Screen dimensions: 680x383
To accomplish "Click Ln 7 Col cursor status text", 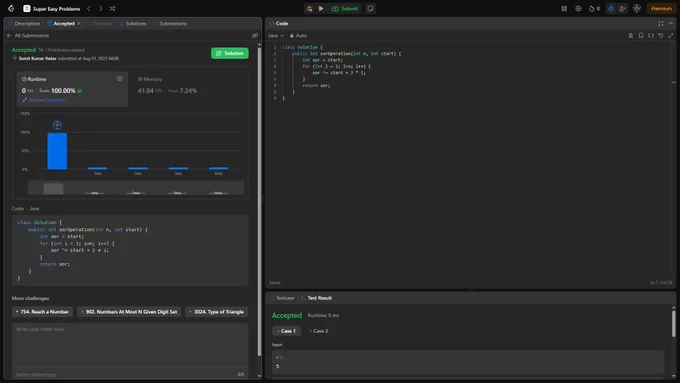I will click(x=661, y=282).
